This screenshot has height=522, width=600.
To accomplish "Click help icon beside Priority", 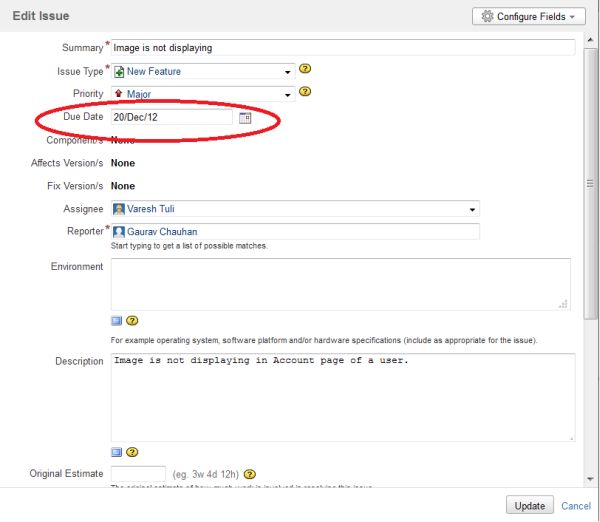I will (x=306, y=92).
